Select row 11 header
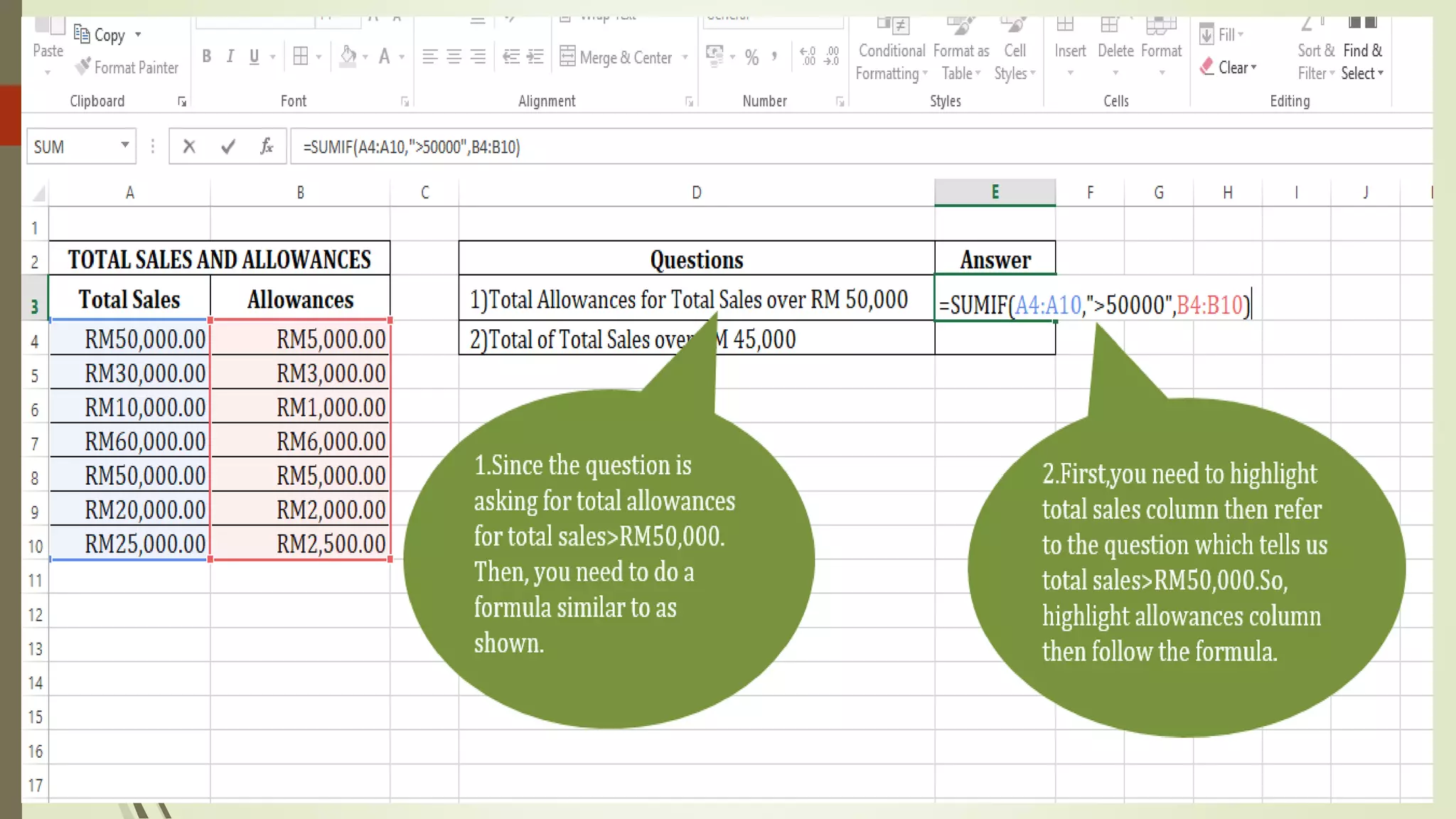The width and height of the screenshot is (1456, 819). click(x=35, y=580)
